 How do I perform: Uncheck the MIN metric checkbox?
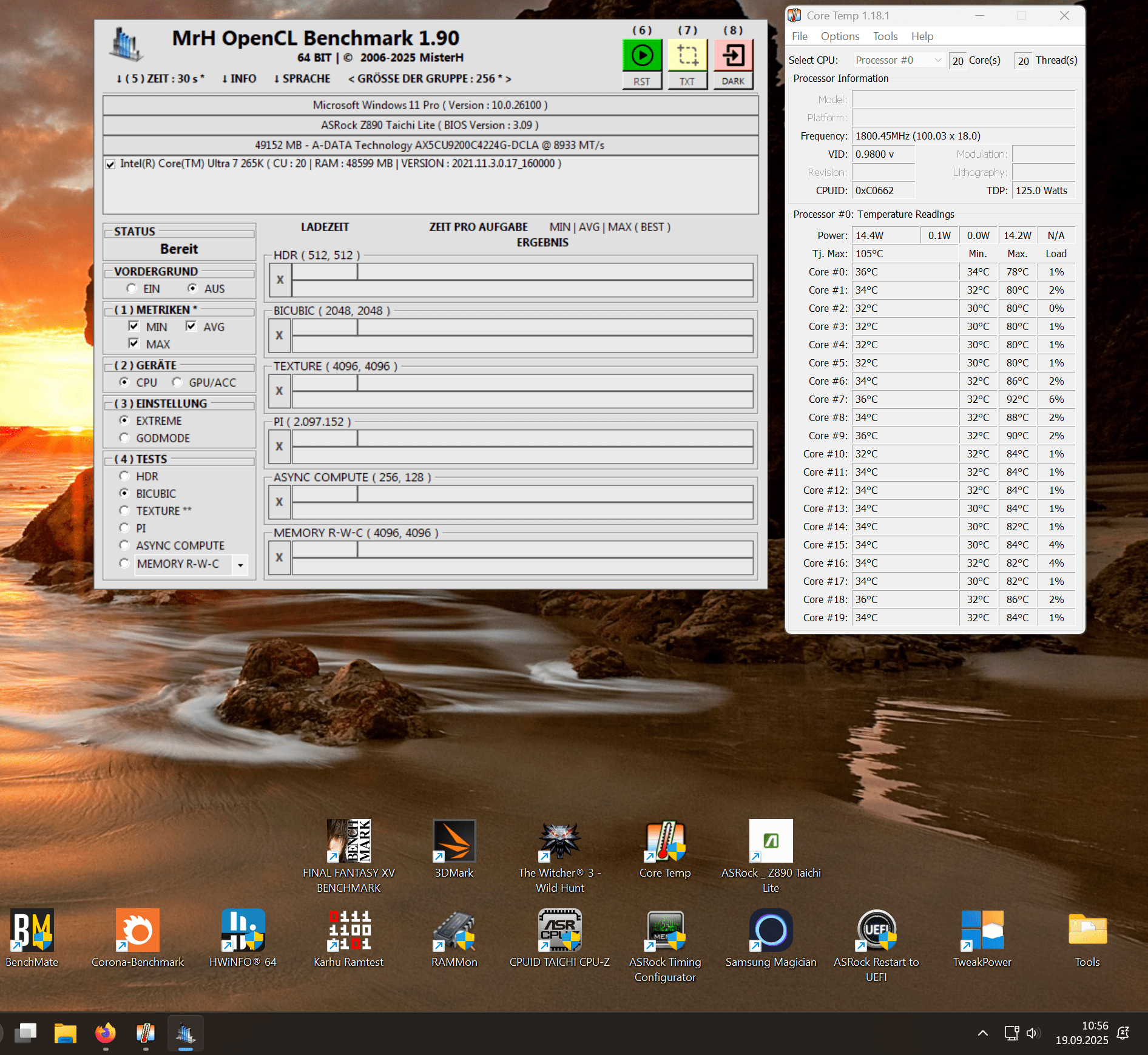[134, 326]
